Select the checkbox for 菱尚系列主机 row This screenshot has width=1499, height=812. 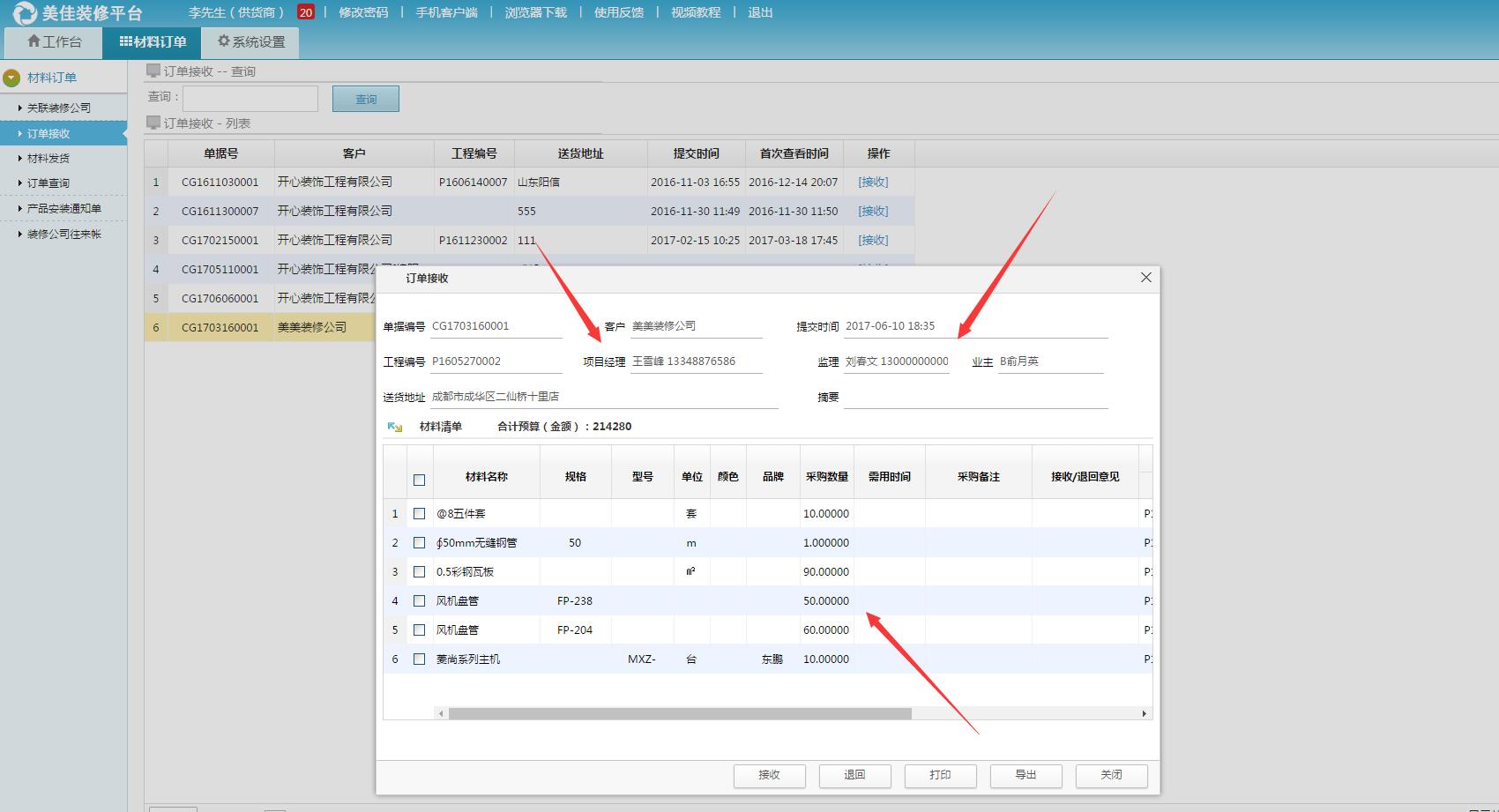(x=419, y=659)
